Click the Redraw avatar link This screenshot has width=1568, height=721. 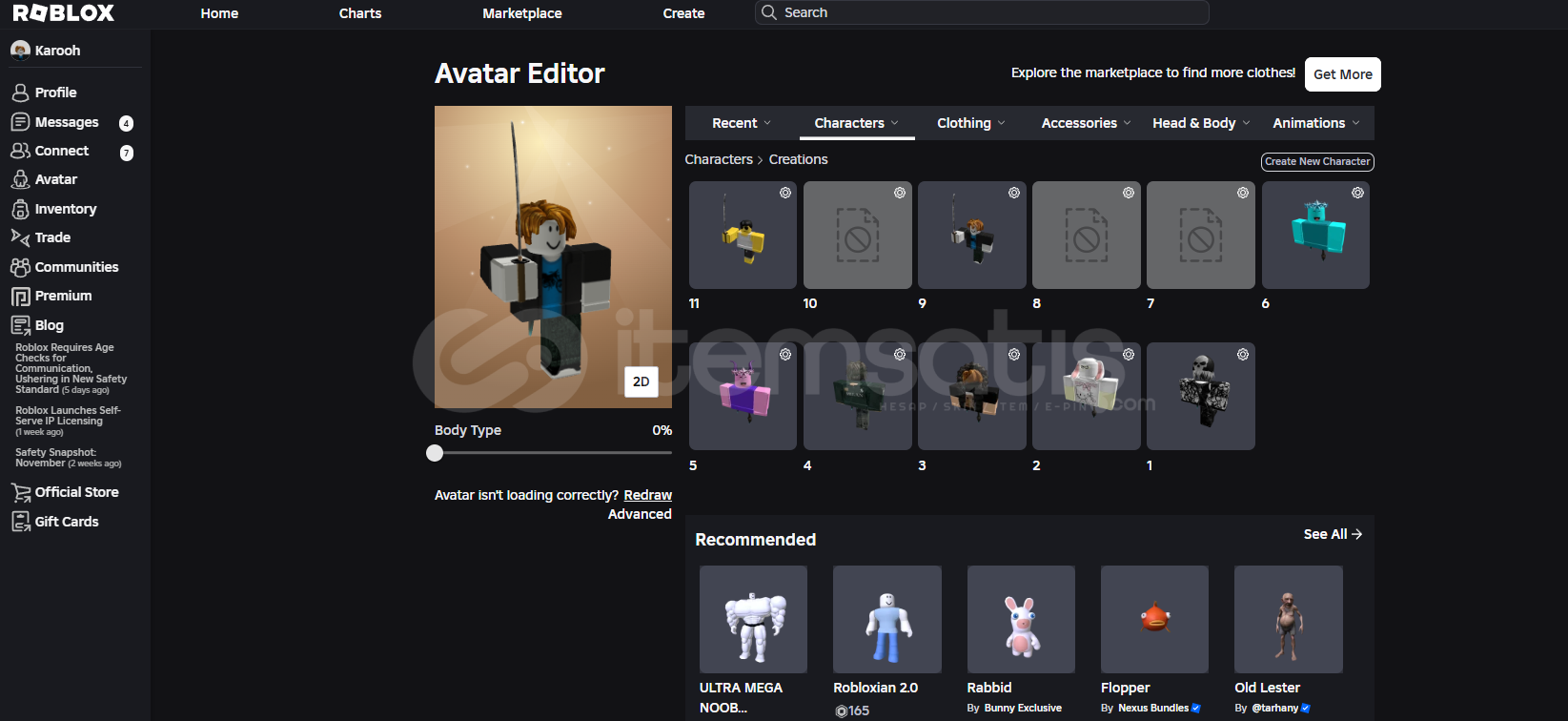(647, 495)
